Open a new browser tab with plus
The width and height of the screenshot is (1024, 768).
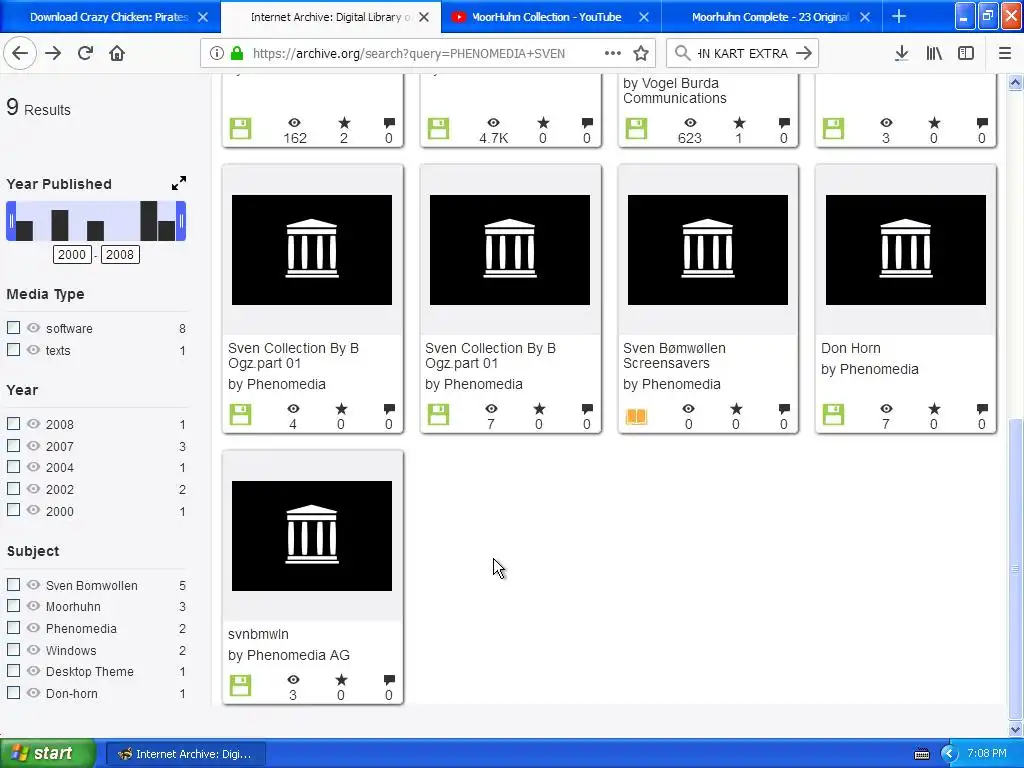[x=899, y=16]
